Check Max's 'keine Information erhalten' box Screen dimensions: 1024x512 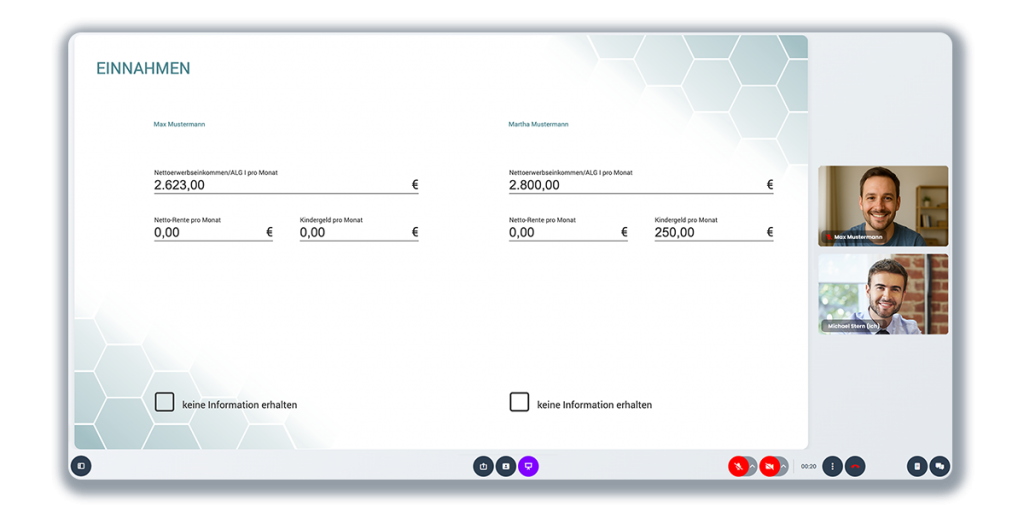[x=164, y=402]
